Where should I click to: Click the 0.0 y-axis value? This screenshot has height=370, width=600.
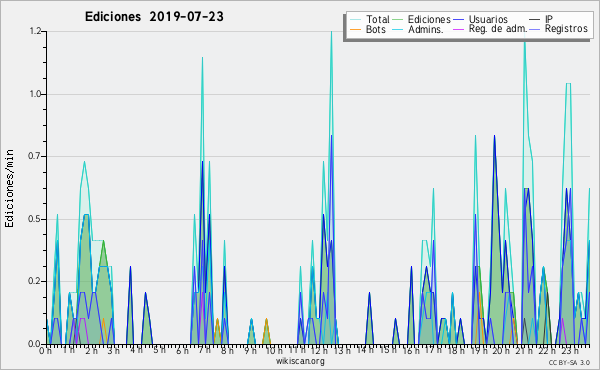[34, 344]
